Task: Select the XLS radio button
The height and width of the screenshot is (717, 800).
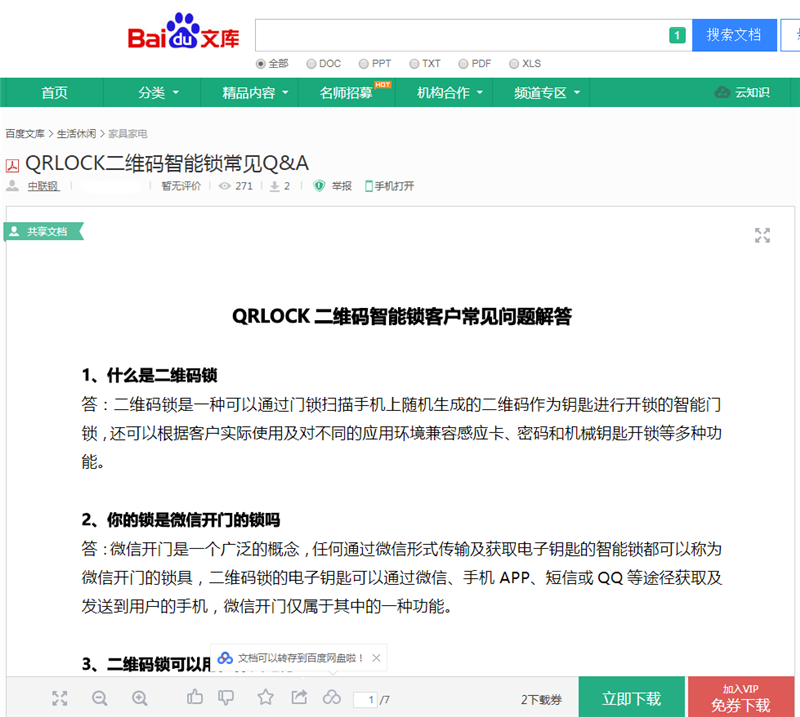Action: [514, 64]
